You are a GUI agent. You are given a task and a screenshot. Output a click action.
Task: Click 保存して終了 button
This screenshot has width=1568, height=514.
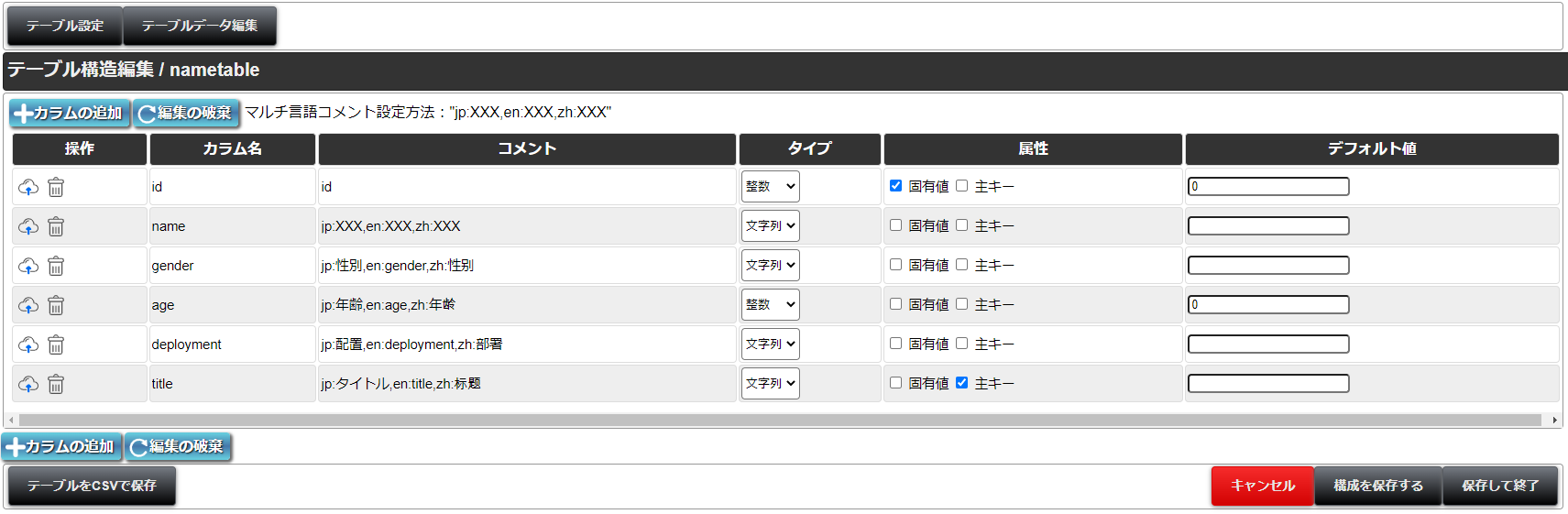click(x=1500, y=486)
